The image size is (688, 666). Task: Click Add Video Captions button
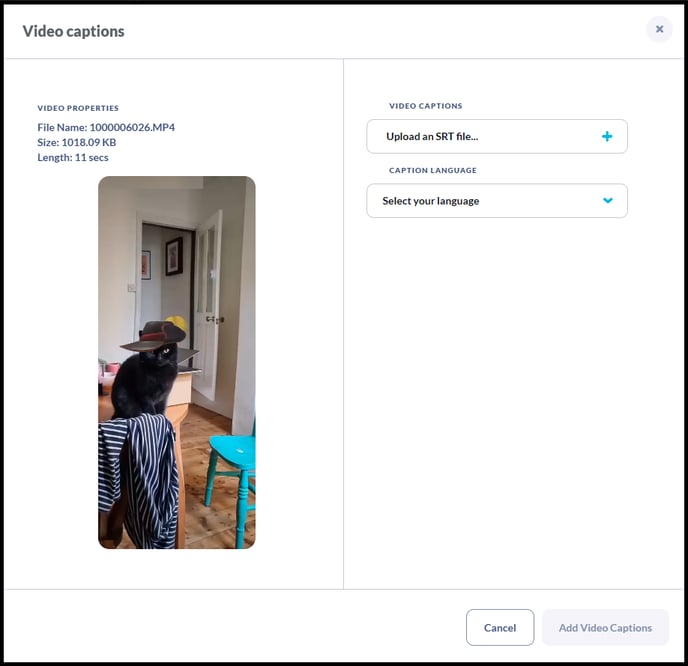click(x=605, y=627)
